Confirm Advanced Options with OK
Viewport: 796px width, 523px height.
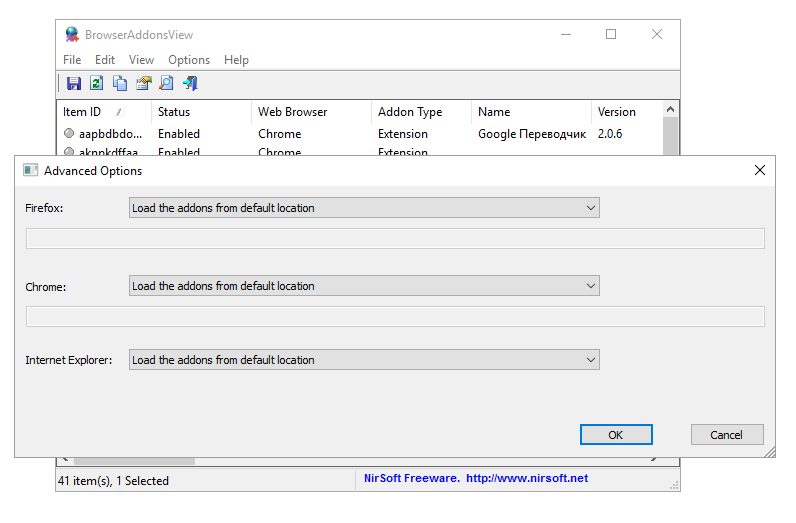(x=616, y=435)
